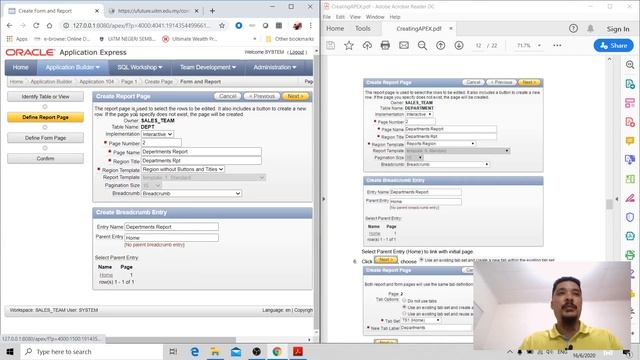Open the Chrome three-dot menu
Image resolution: width=640 pixels, height=360 pixels.
311,25
